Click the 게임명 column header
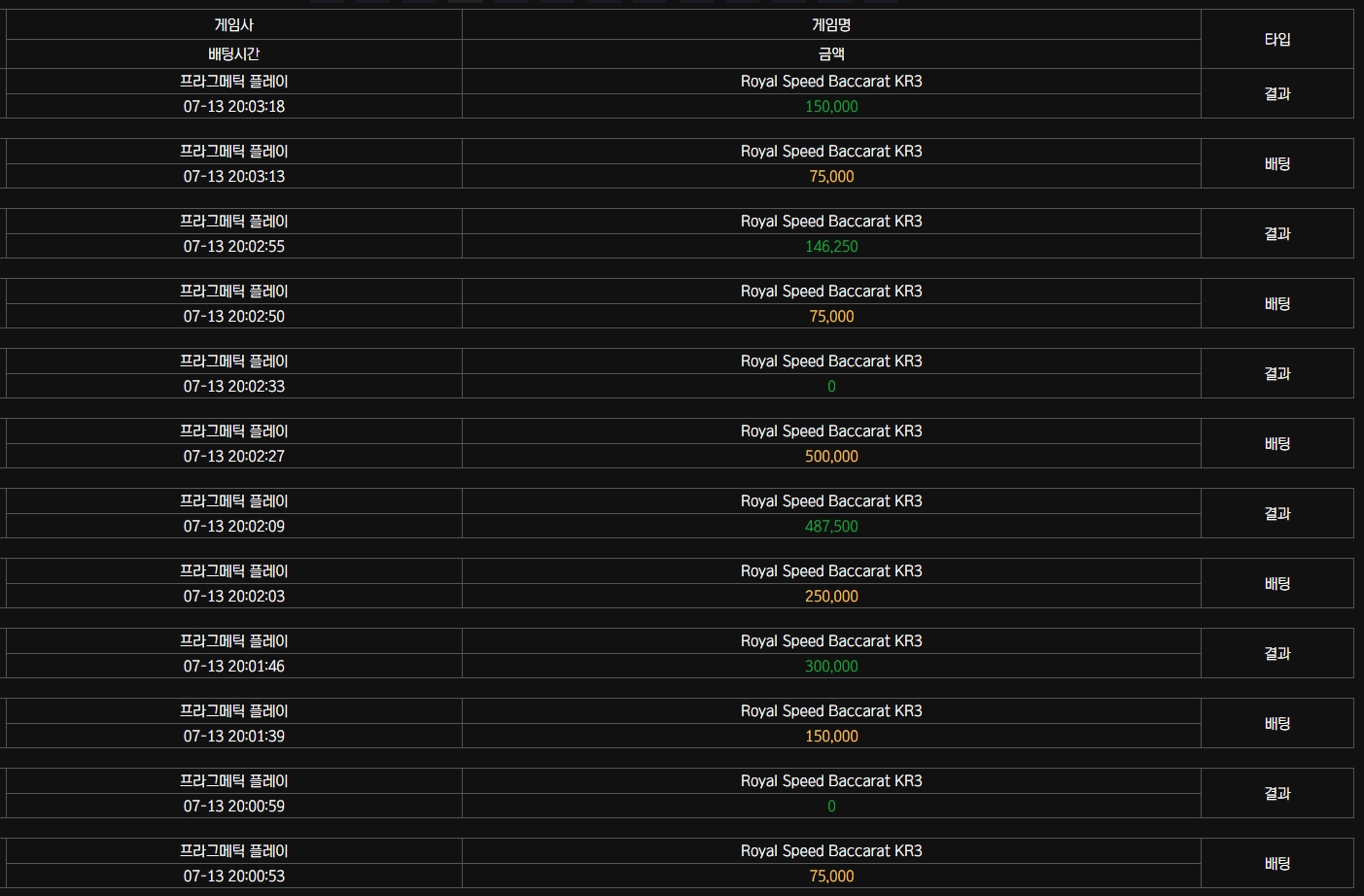The image size is (1364, 896). click(x=831, y=25)
